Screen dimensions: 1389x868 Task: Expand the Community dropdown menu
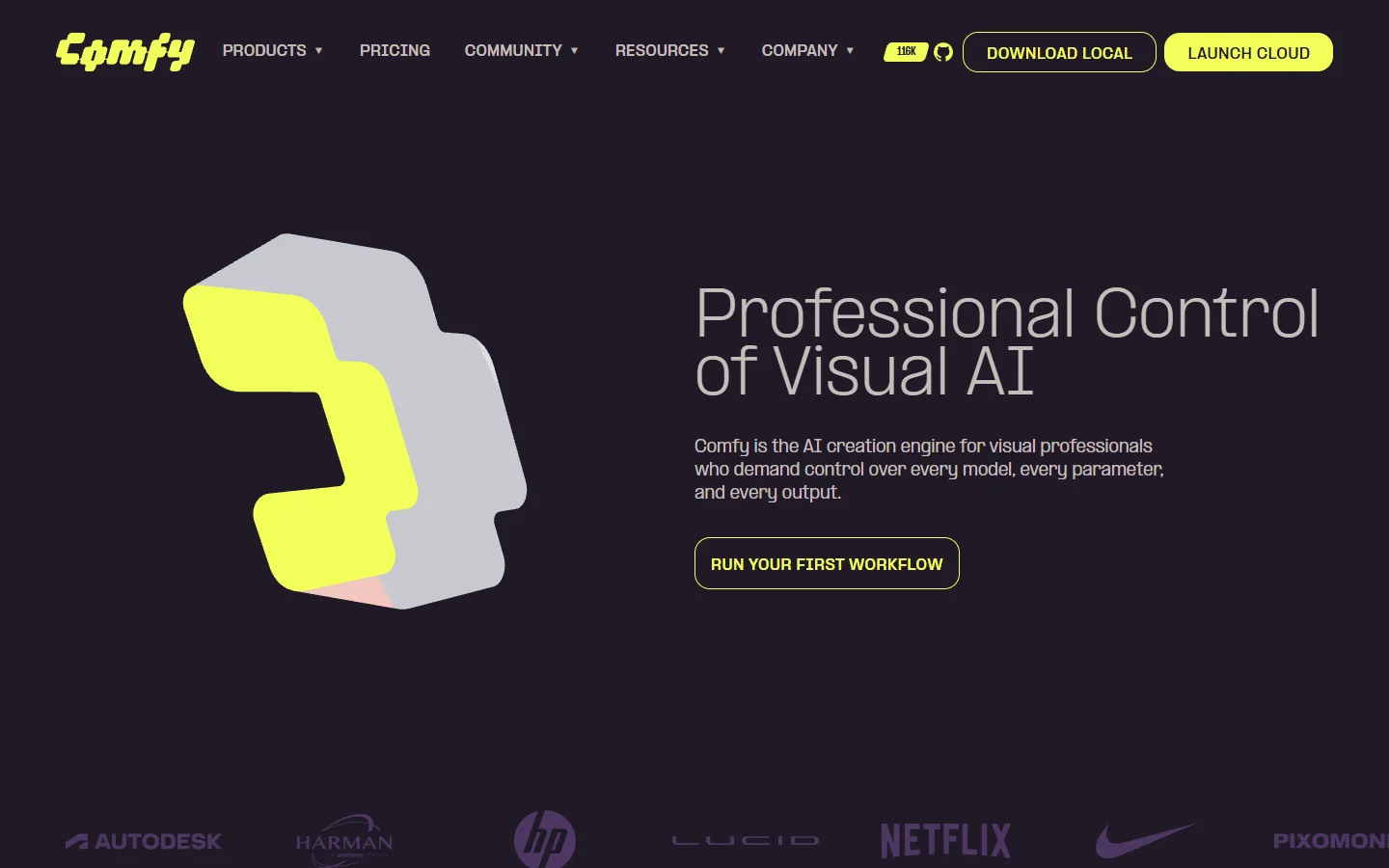(522, 50)
